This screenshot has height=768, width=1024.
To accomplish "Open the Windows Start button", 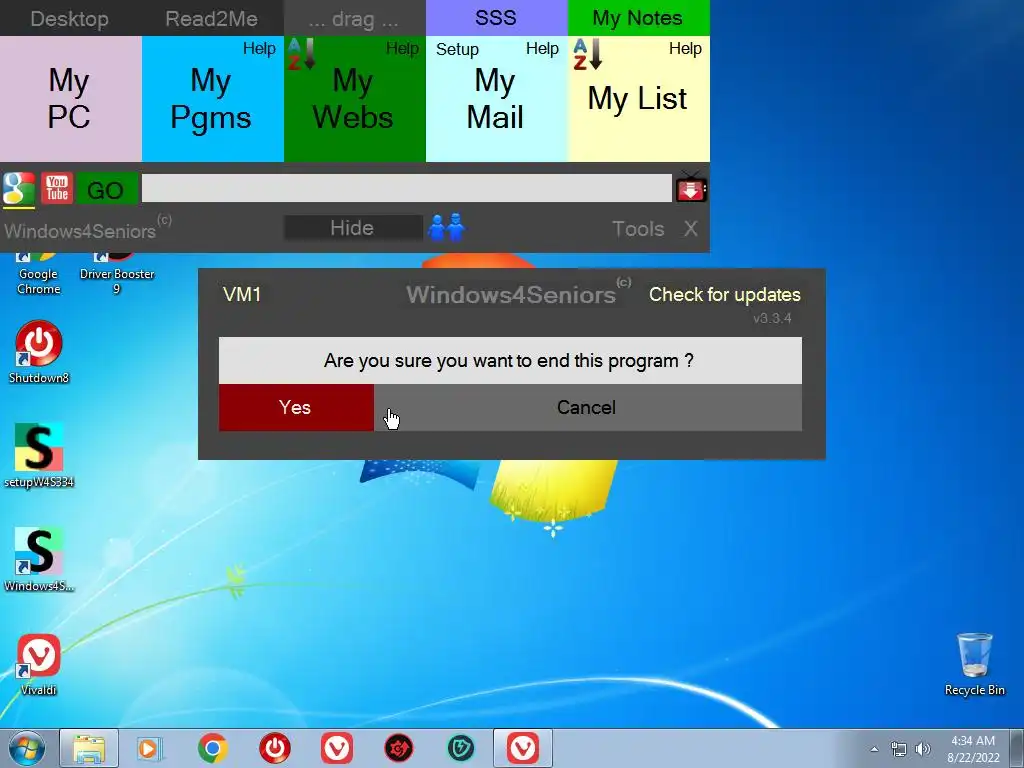I will click(x=27, y=748).
